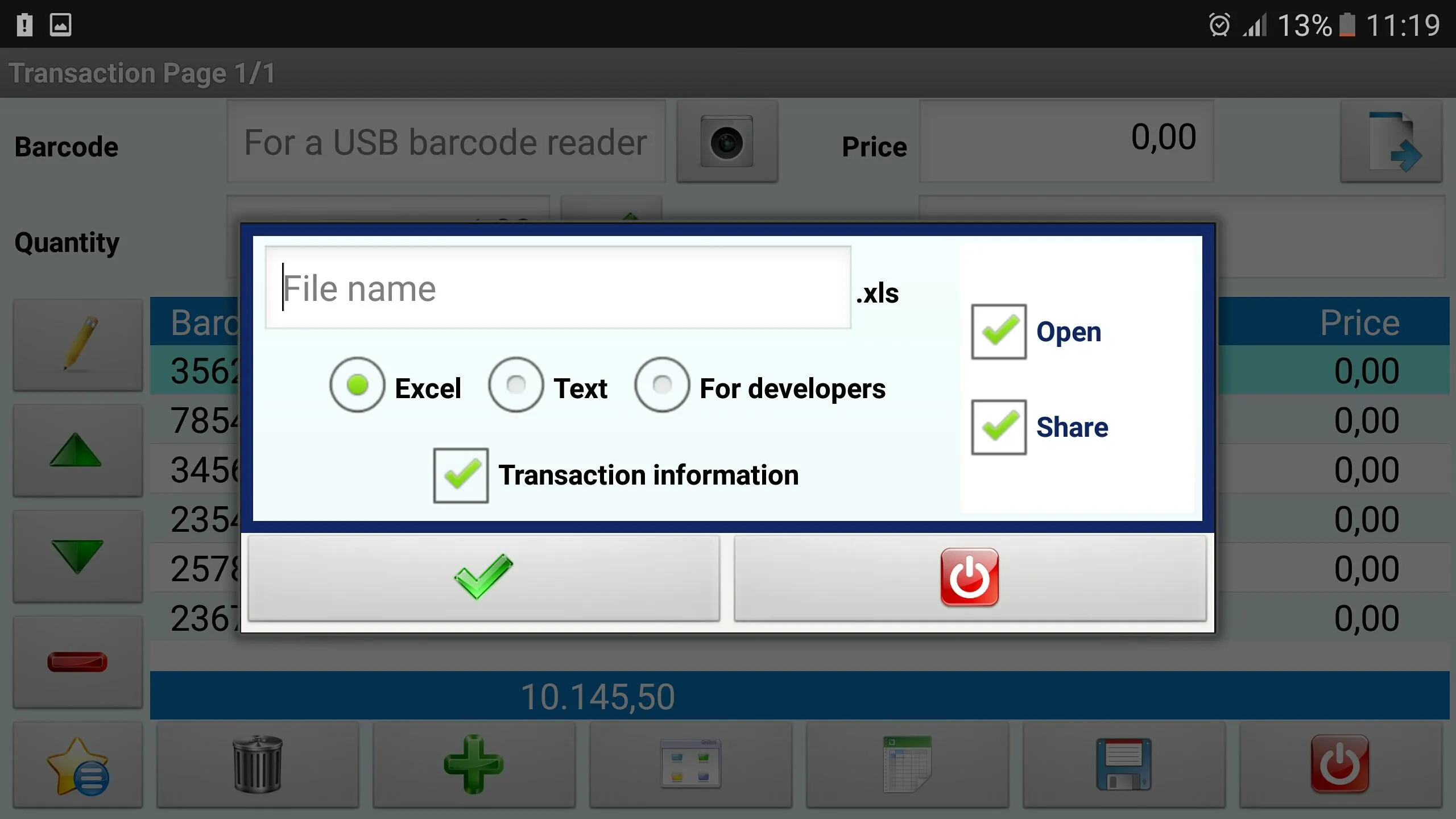Enable the Open checkbox option
The width and height of the screenshot is (1456, 819).
click(998, 331)
